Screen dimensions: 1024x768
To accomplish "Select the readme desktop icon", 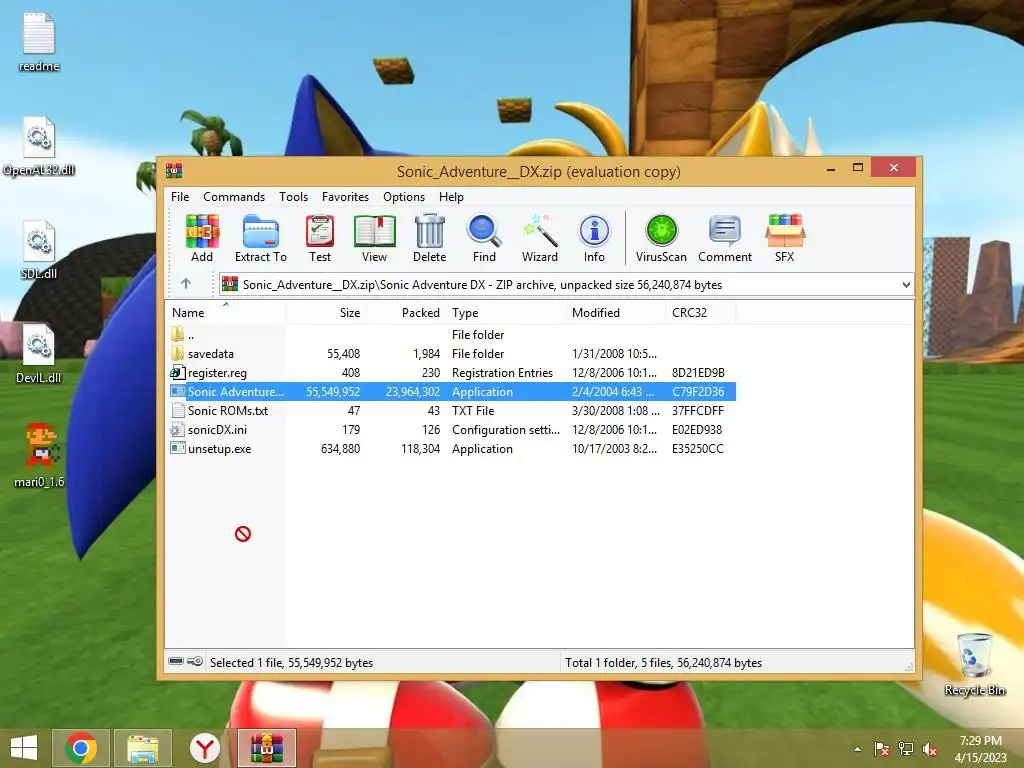I will (39, 42).
